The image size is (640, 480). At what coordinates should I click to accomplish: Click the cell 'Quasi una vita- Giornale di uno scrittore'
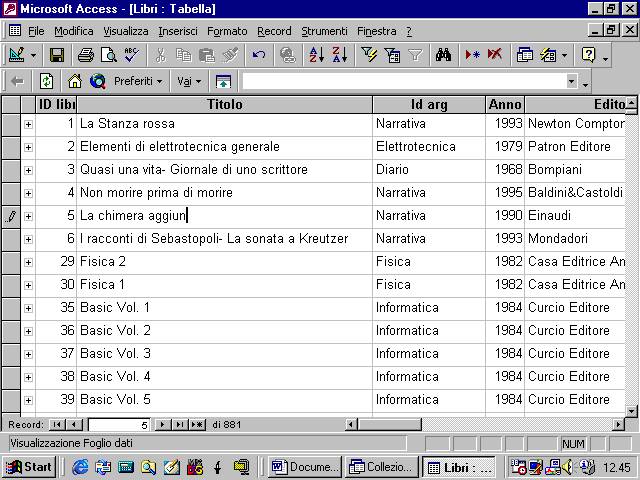coord(224,170)
